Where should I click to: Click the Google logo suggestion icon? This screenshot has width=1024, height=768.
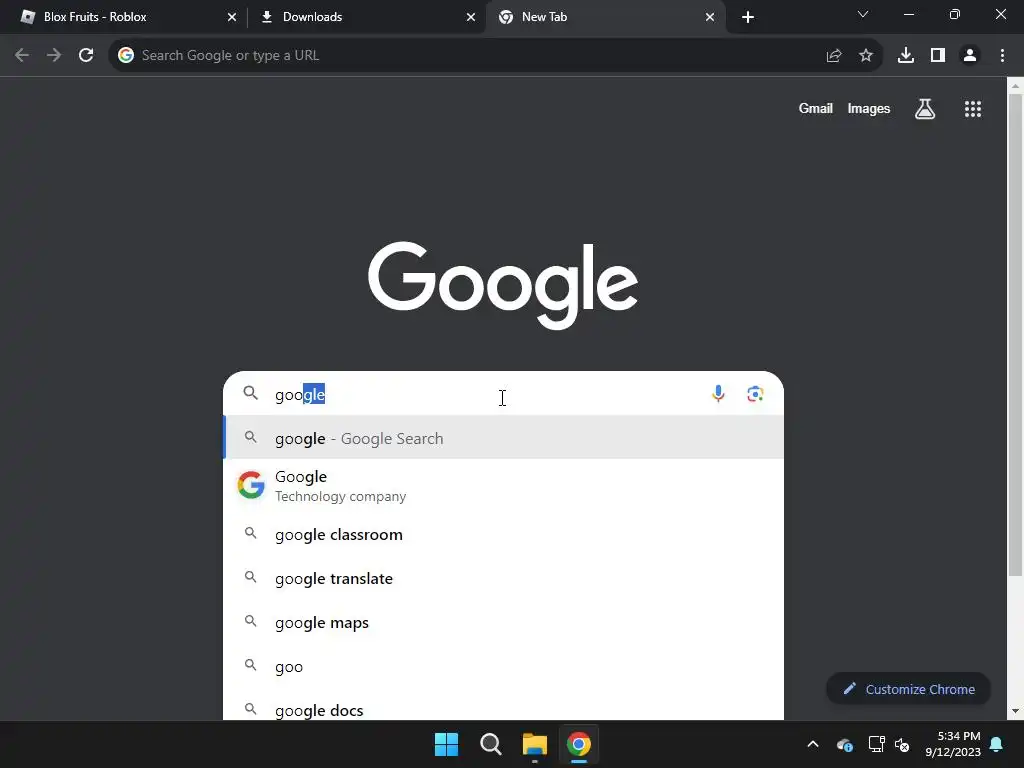click(x=251, y=485)
